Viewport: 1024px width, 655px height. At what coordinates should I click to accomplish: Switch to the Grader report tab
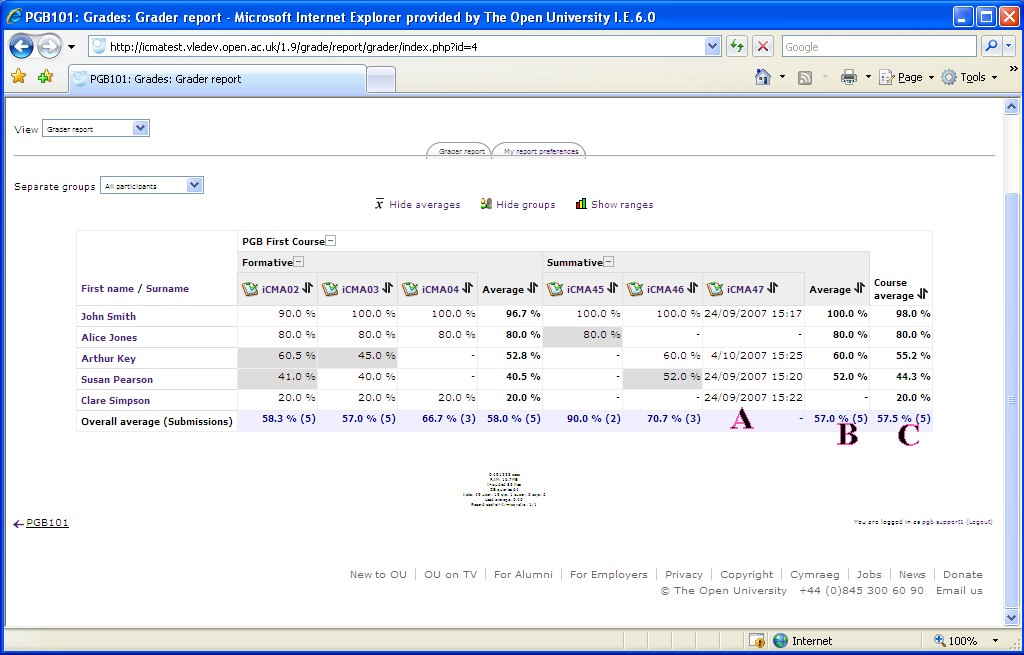[461, 151]
